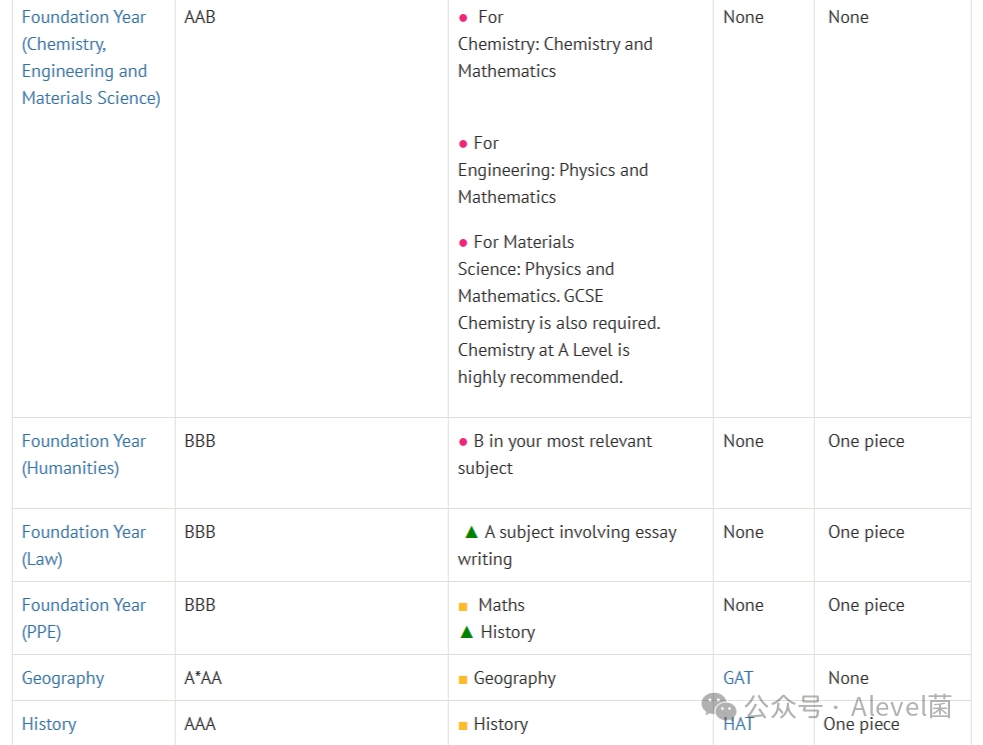This screenshot has width=983, height=745.
Task: Click the green triangle icon beside History
Action: (466, 632)
